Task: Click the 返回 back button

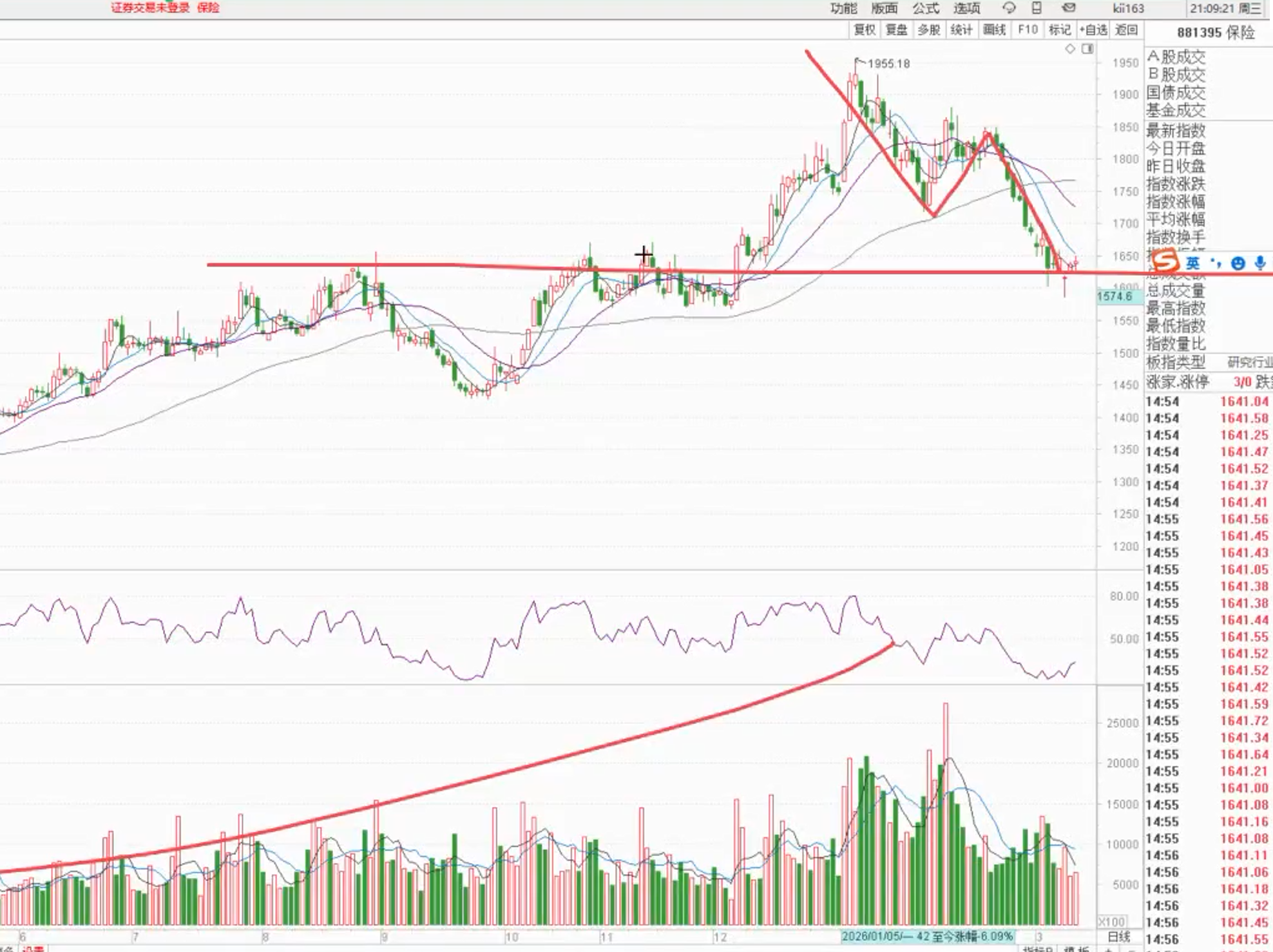Action: pos(1126,30)
